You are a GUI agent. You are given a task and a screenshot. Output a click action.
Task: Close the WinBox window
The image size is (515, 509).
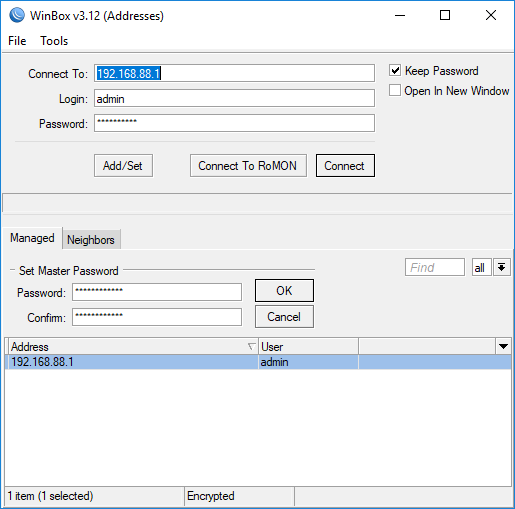tap(491, 15)
